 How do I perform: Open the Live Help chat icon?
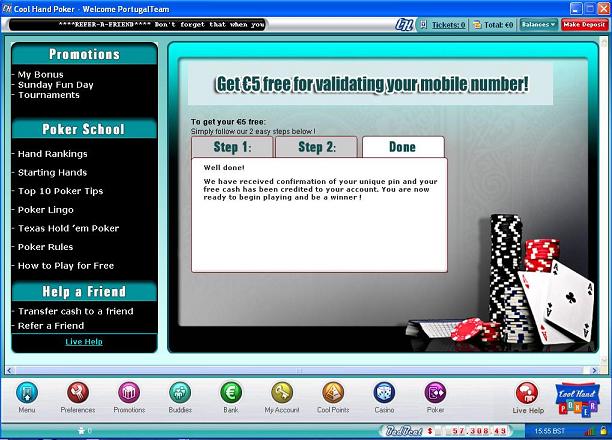[527, 393]
